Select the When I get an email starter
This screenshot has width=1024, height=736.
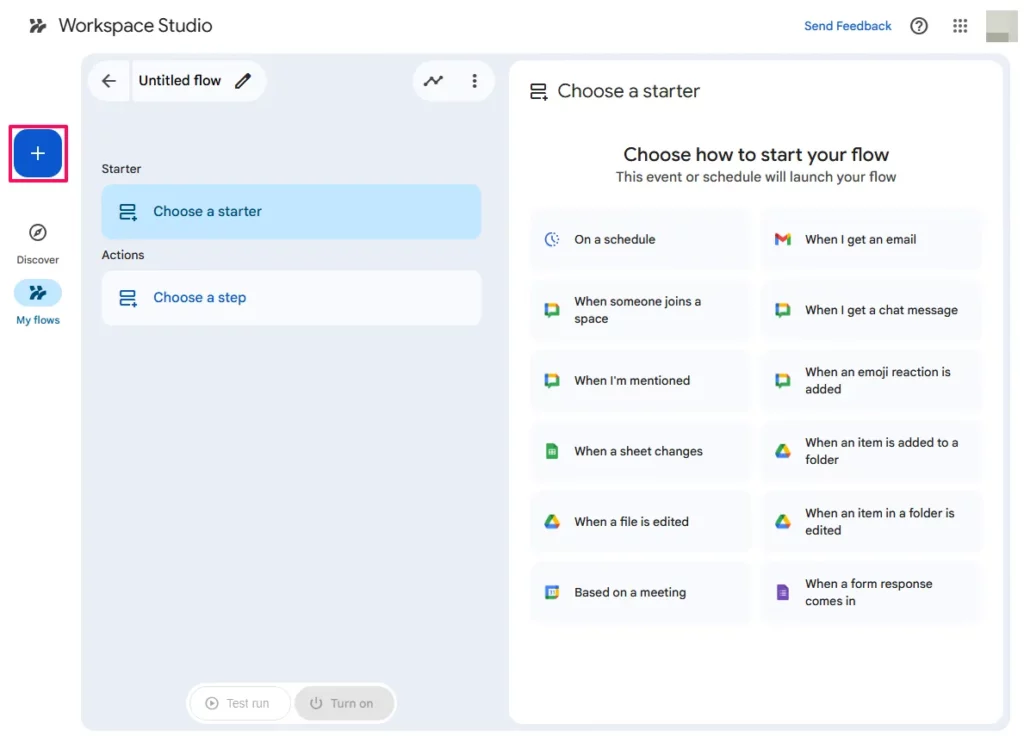pos(869,239)
